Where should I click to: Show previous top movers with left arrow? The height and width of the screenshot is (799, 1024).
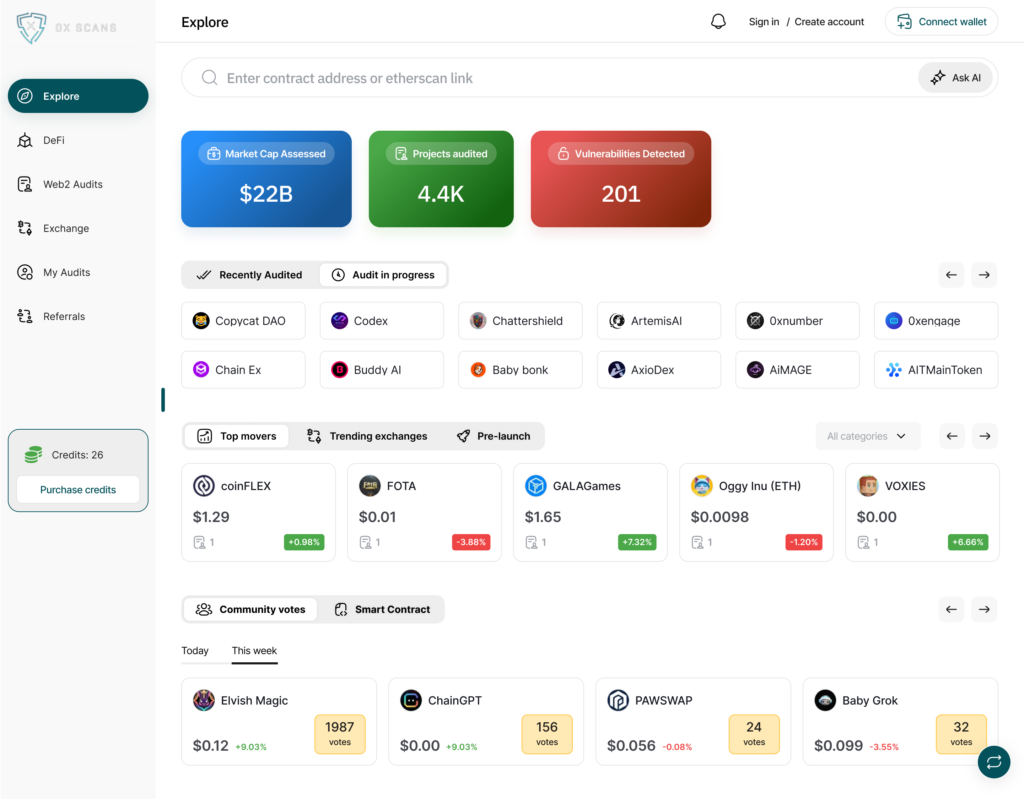pyautogui.click(x=951, y=436)
